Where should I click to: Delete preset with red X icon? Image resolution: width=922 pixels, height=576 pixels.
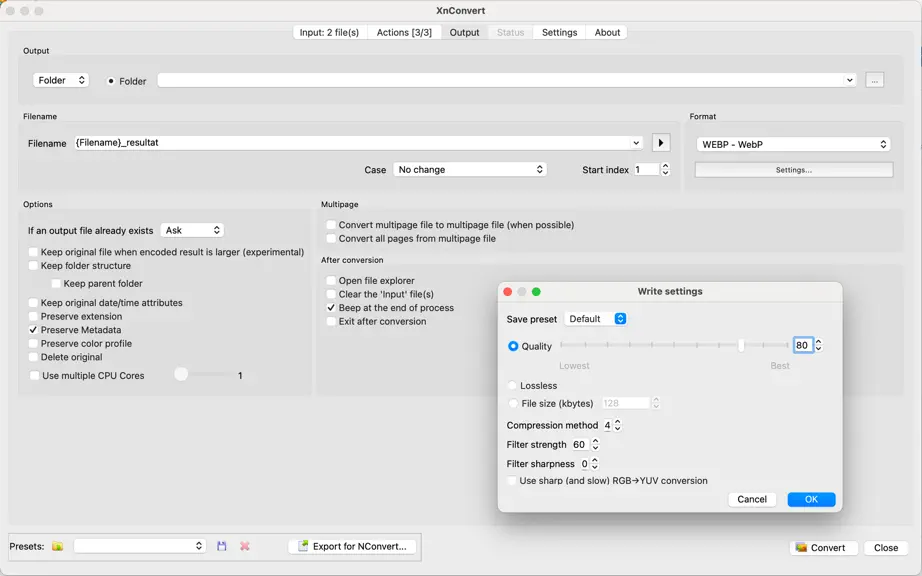(x=245, y=546)
